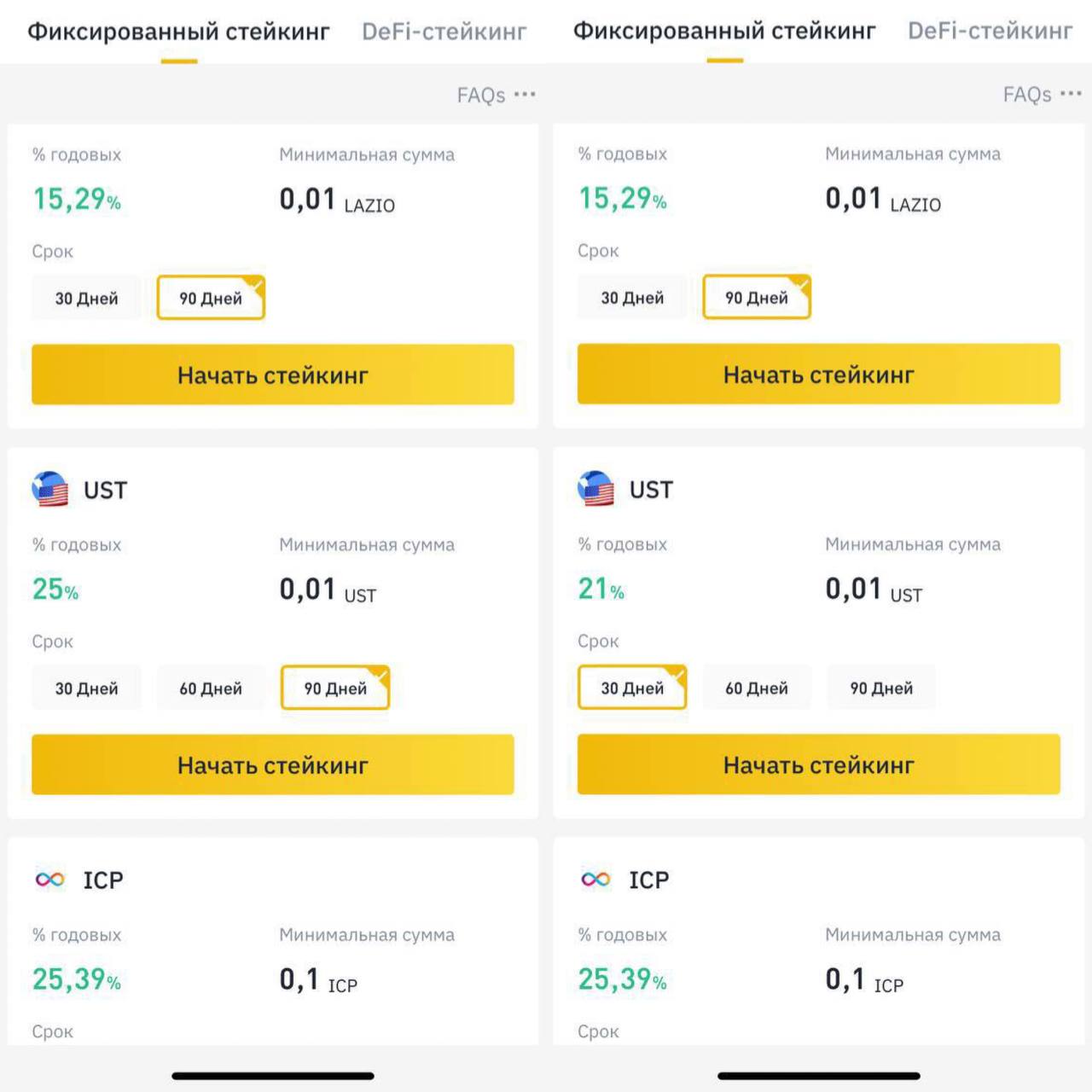Start UST staking with right Начать стейкинг button

click(x=819, y=764)
